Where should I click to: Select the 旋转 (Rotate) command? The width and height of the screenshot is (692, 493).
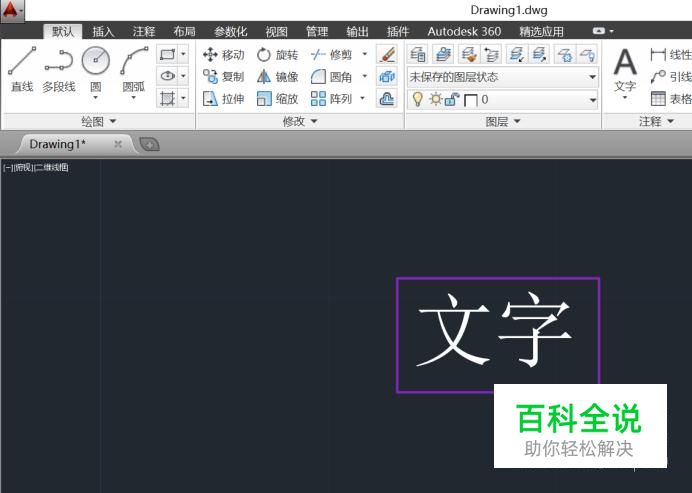[278, 55]
